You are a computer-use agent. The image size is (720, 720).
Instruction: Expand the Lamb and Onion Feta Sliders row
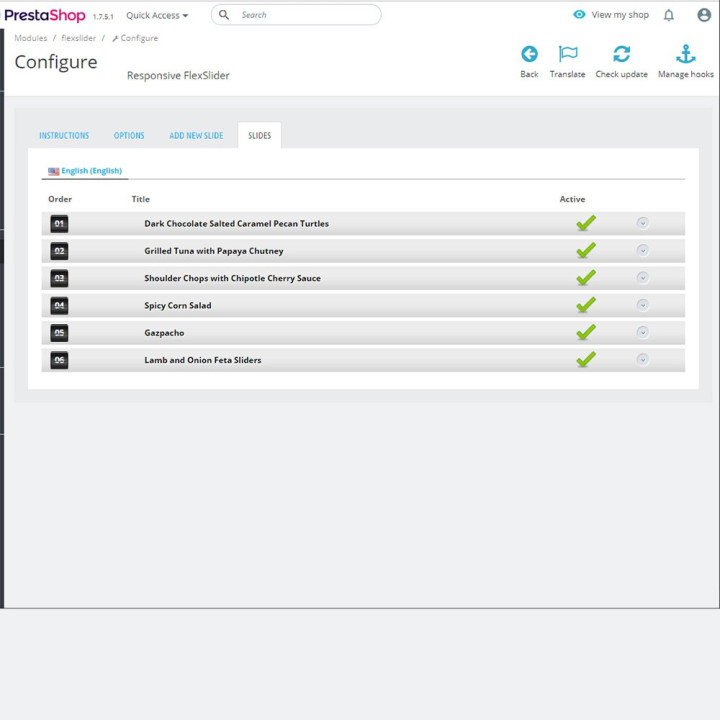(642, 360)
